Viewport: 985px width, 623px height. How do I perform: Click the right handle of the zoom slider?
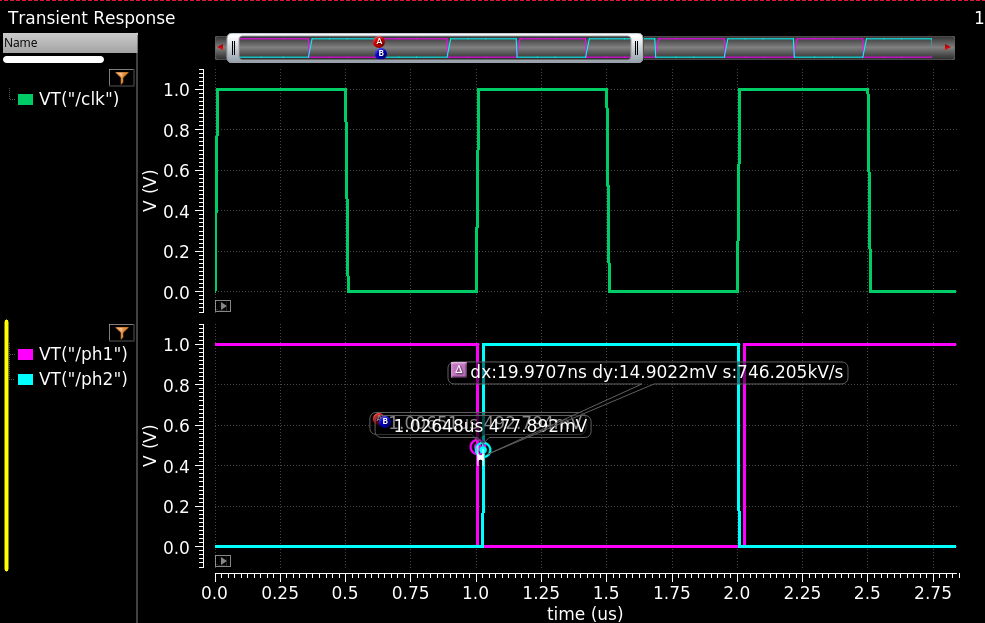coord(636,48)
